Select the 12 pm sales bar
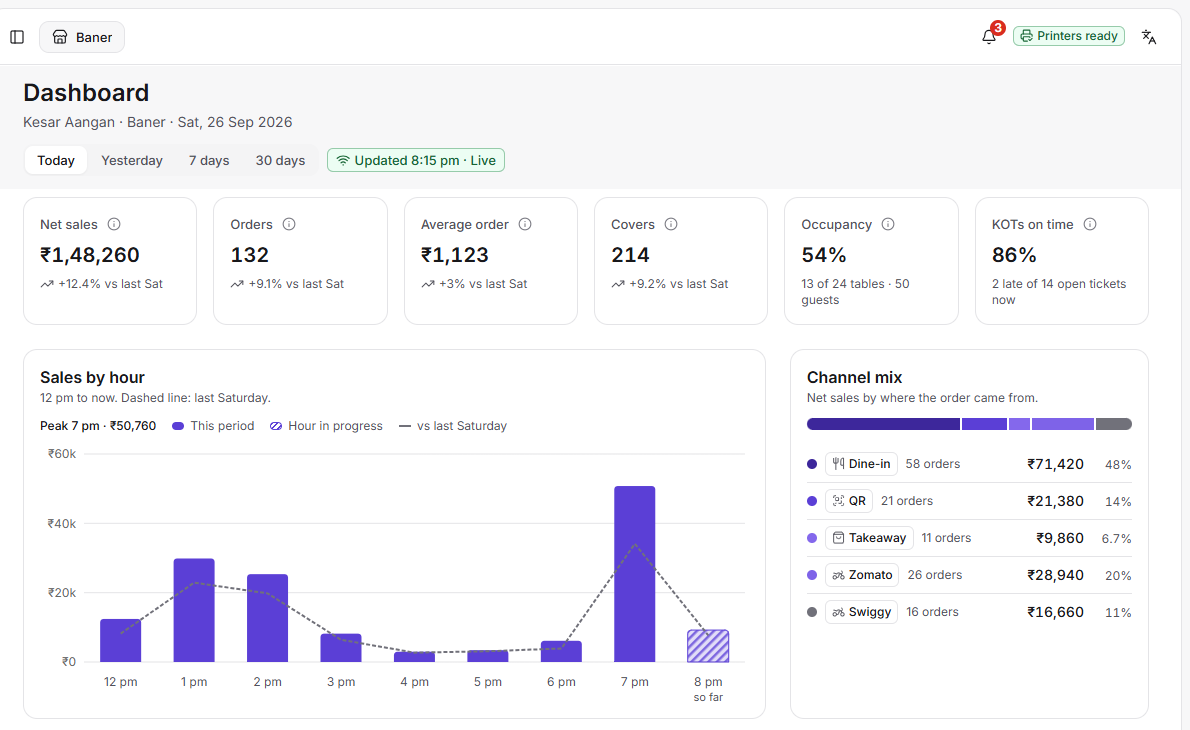This screenshot has width=1190, height=730. (121, 640)
